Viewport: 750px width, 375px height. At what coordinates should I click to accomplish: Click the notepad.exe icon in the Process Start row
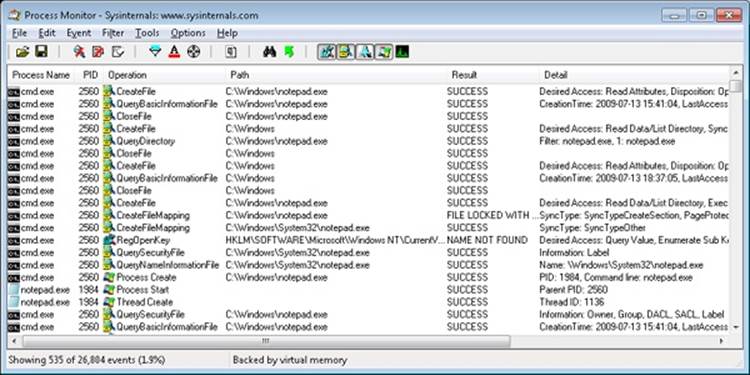coord(14,290)
